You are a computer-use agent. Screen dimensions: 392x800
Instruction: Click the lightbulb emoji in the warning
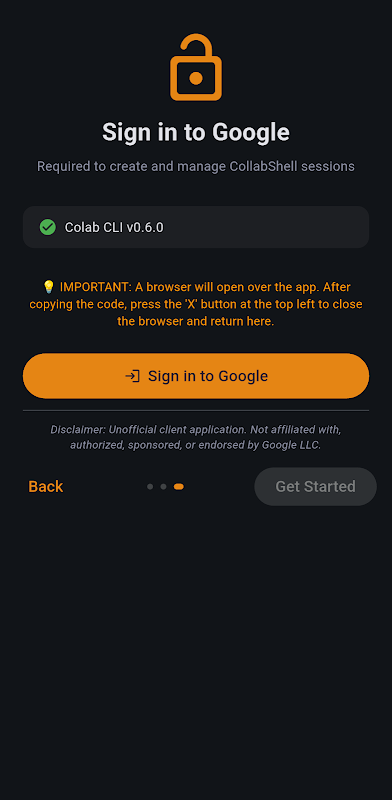pos(48,287)
